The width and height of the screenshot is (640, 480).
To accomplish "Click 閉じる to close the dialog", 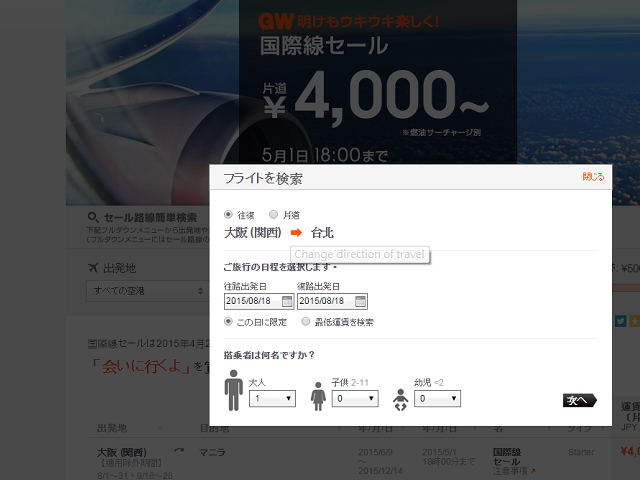I will 593,177.
